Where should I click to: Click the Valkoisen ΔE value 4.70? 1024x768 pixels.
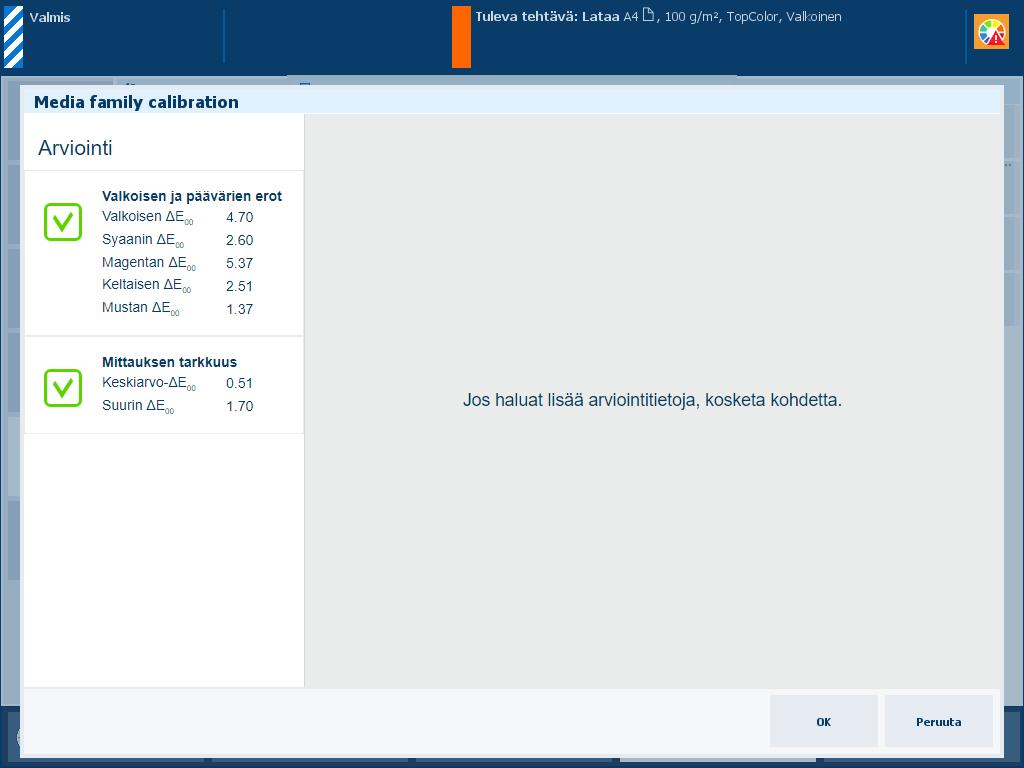click(x=239, y=217)
